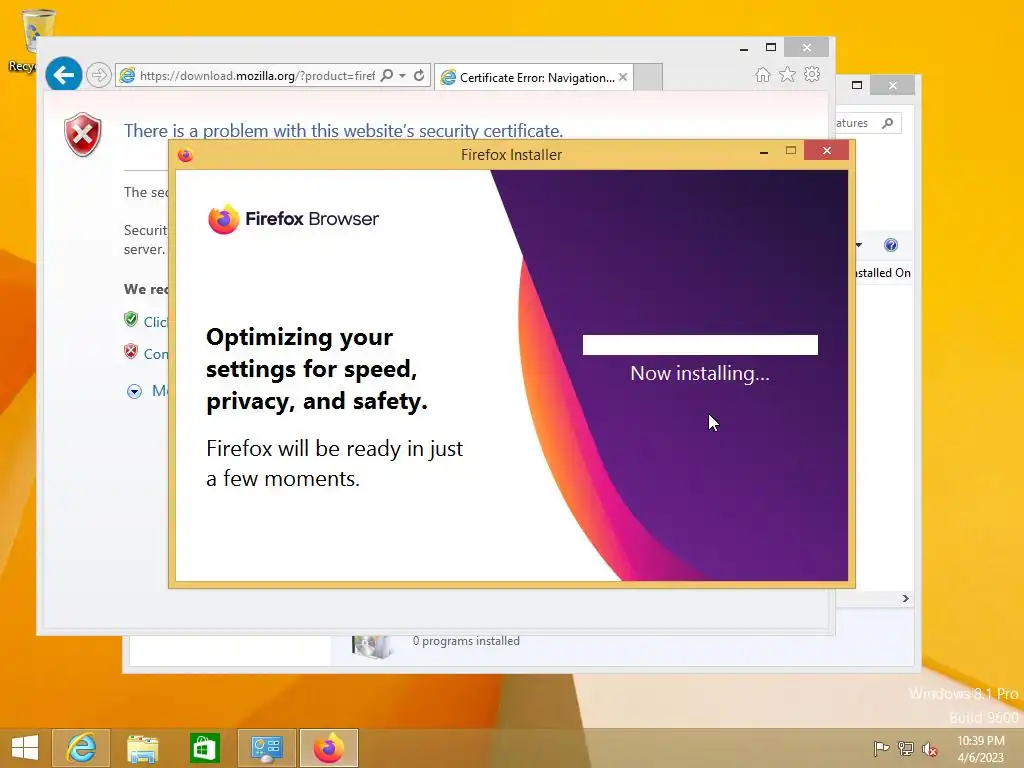This screenshot has height=768, width=1024.
Task: Open a new tab in Internet Explorer
Action: (648, 77)
